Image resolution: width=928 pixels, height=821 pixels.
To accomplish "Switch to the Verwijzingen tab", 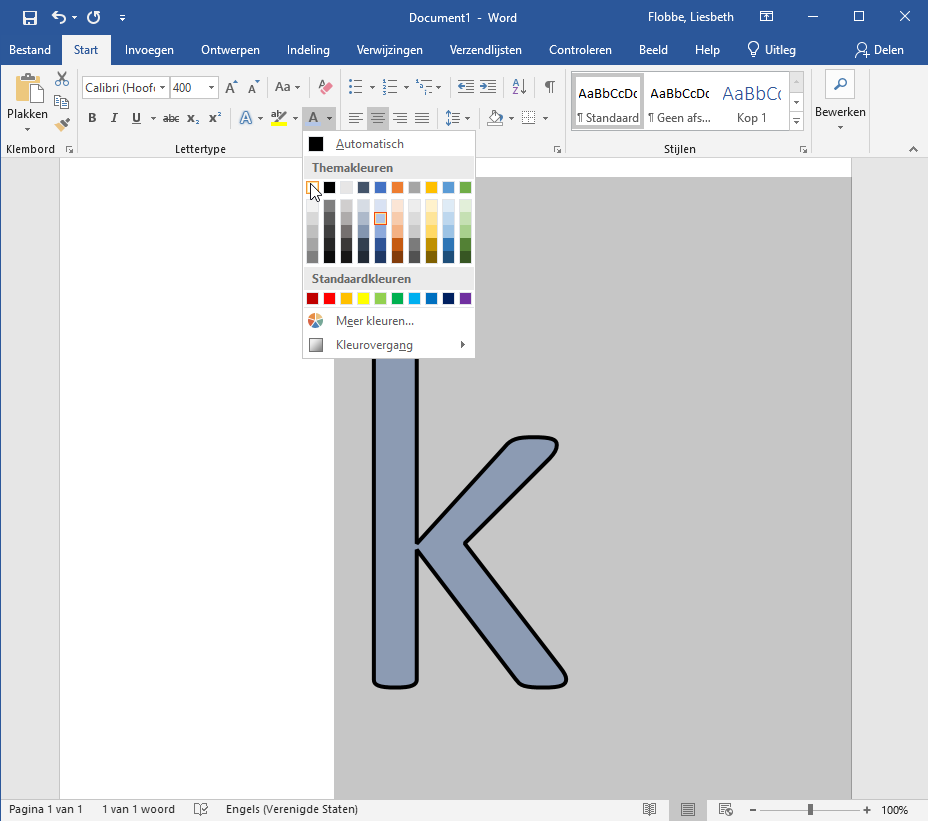I will pyautogui.click(x=389, y=50).
